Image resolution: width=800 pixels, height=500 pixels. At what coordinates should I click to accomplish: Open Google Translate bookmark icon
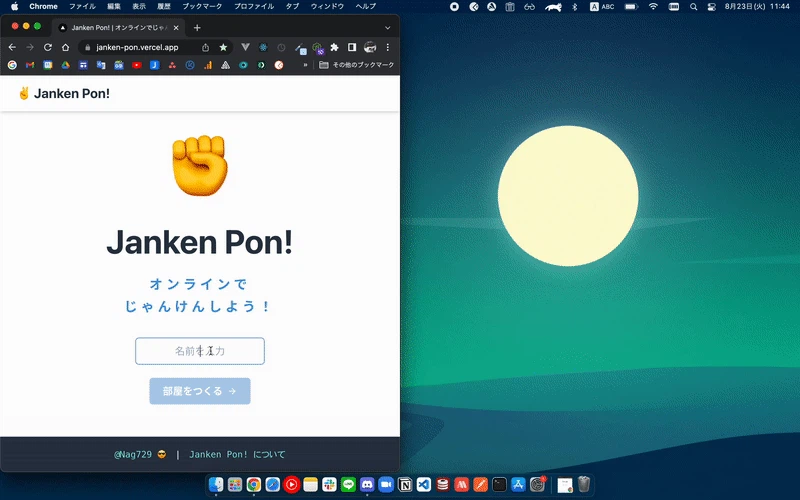click(101, 65)
